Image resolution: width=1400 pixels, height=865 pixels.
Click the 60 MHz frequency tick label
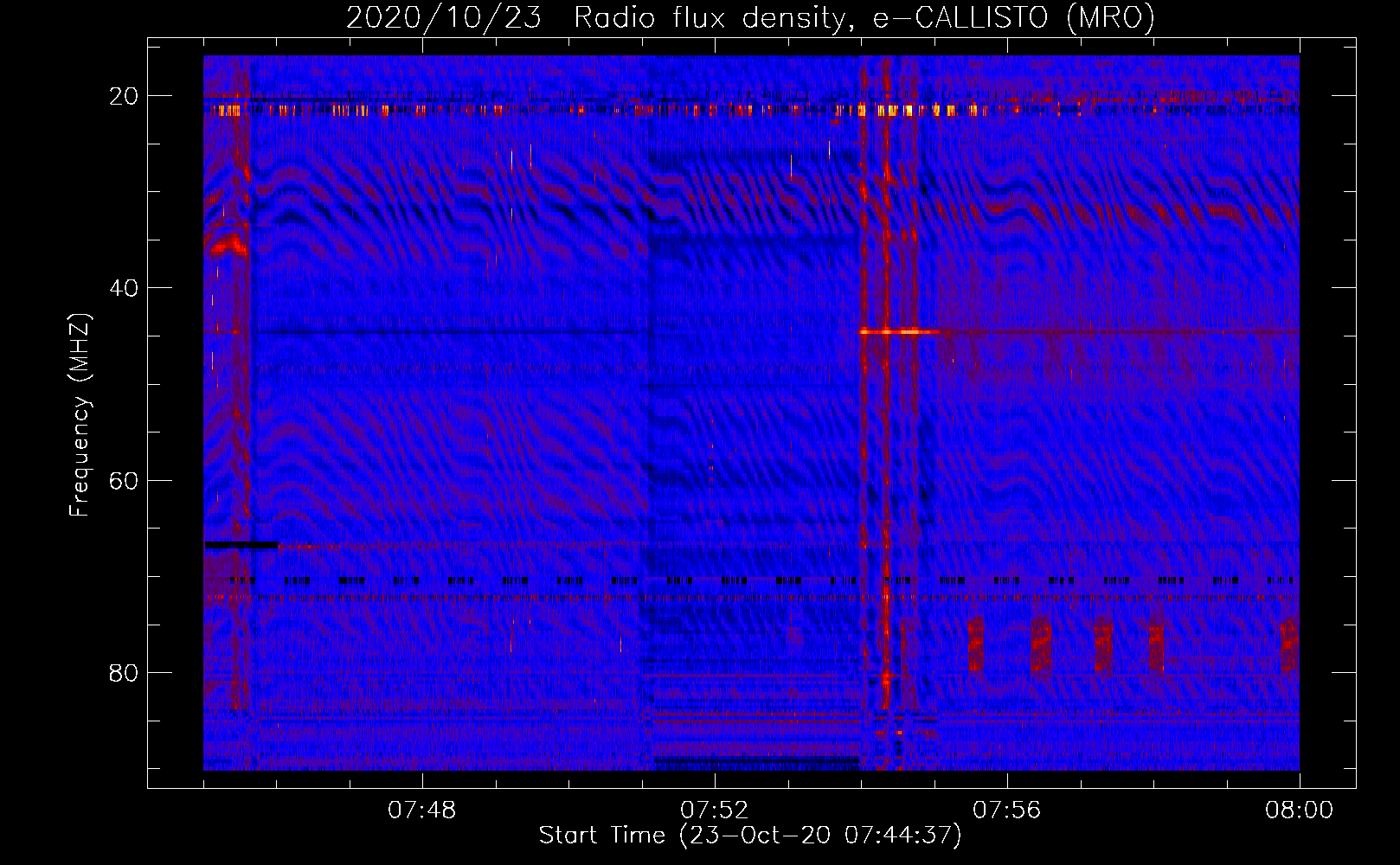(x=124, y=480)
